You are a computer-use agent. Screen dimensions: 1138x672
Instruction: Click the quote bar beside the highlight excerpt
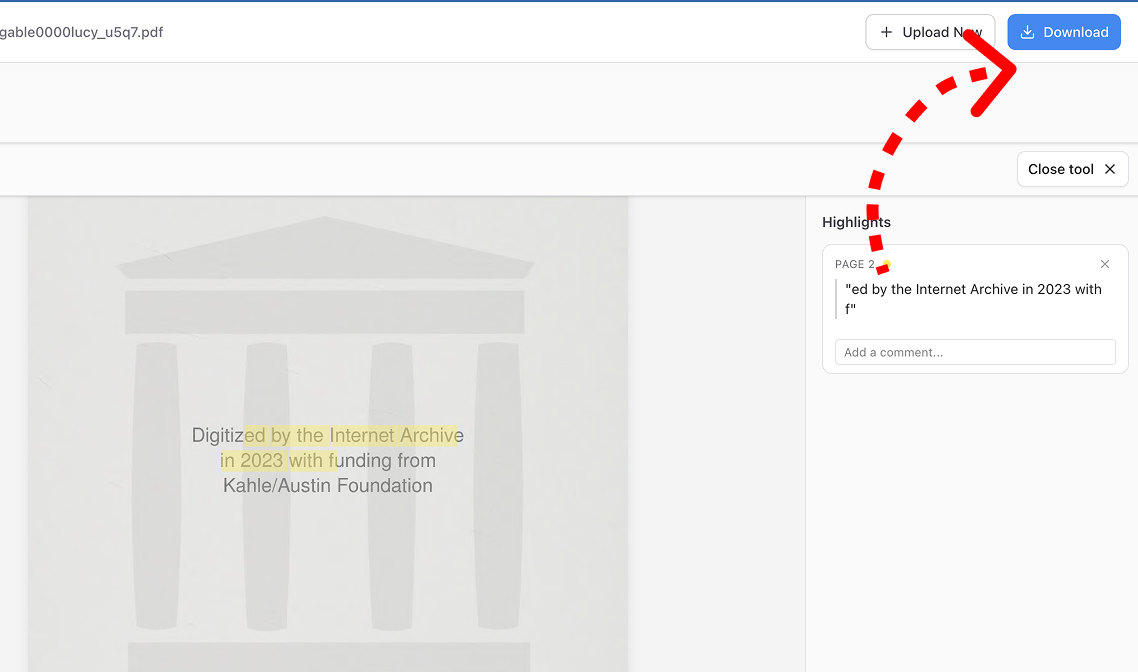coord(838,298)
